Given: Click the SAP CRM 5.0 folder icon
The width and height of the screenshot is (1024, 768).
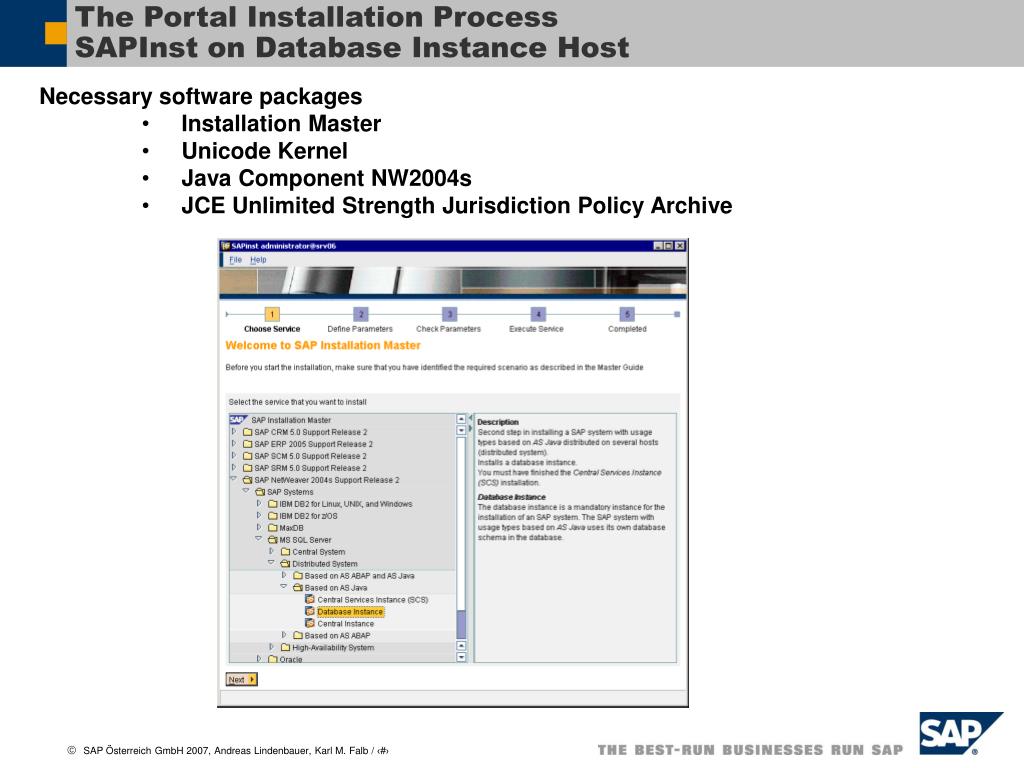Looking at the screenshot, I should (248, 432).
